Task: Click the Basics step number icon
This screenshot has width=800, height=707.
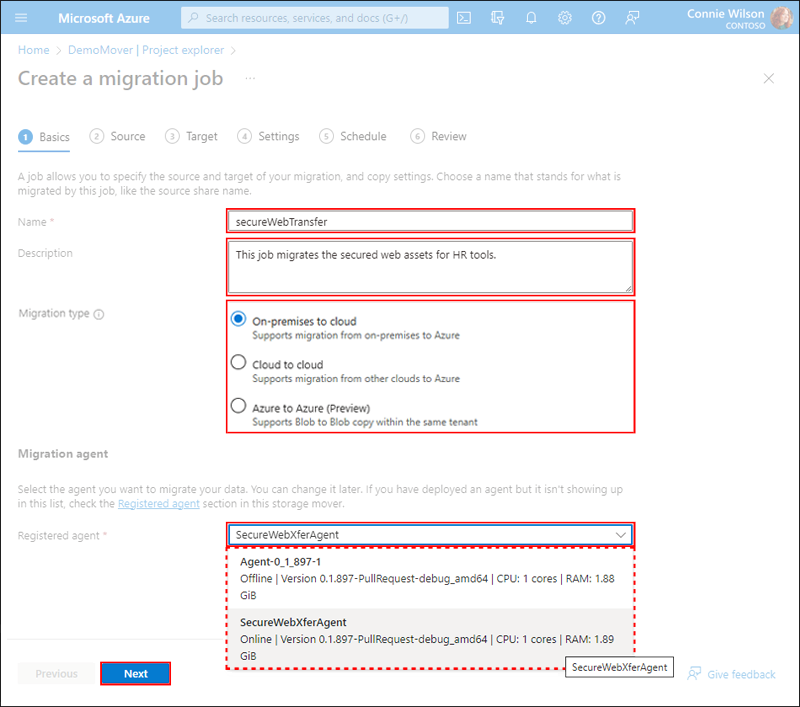Action: (26, 137)
